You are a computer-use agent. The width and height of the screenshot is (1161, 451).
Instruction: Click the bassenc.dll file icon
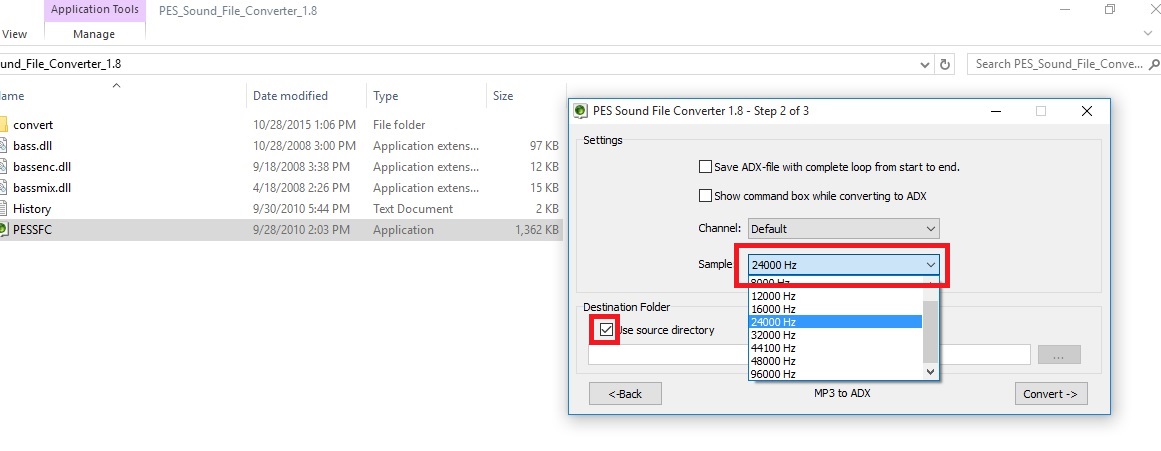pos(3,167)
